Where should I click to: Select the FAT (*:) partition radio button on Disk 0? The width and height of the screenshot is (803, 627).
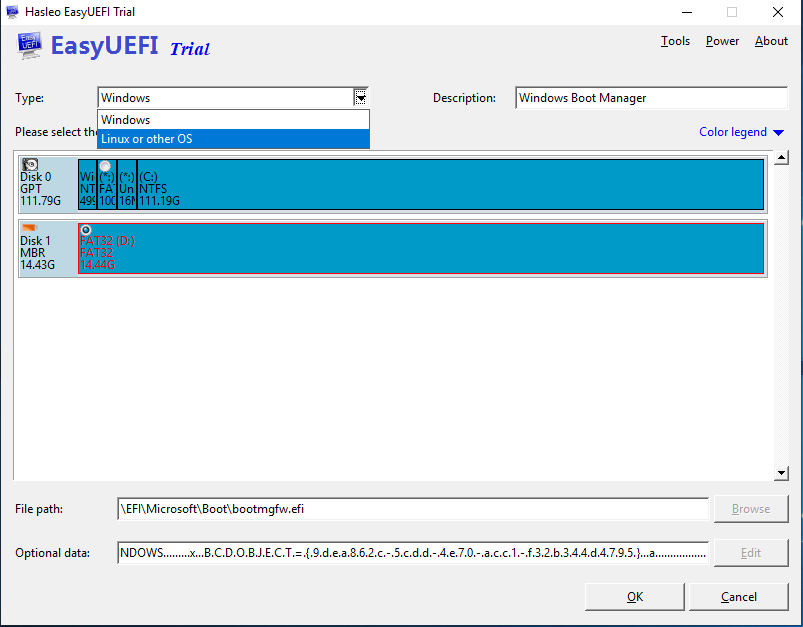tap(105, 166)
